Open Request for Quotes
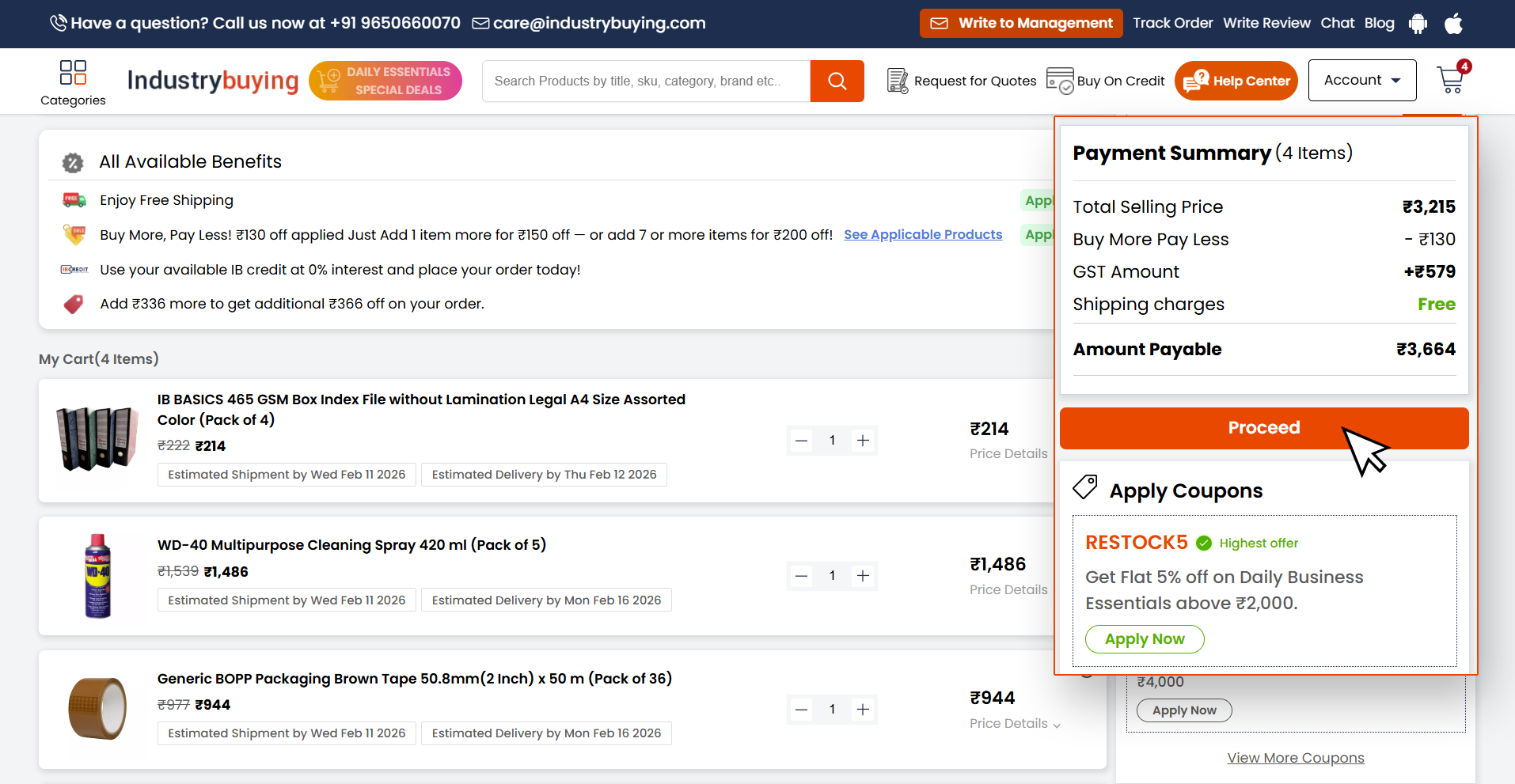This screenshot has height=784, width=1515. point(962,81)
